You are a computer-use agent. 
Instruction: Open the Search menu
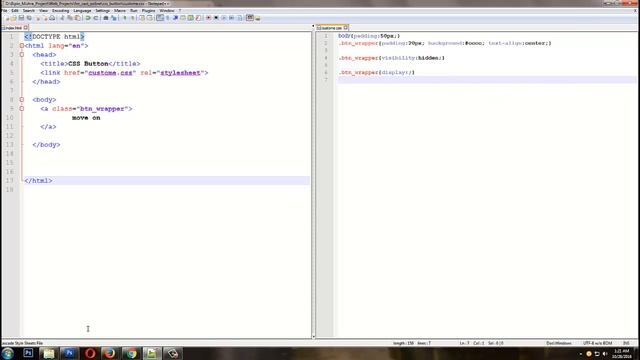29,11
